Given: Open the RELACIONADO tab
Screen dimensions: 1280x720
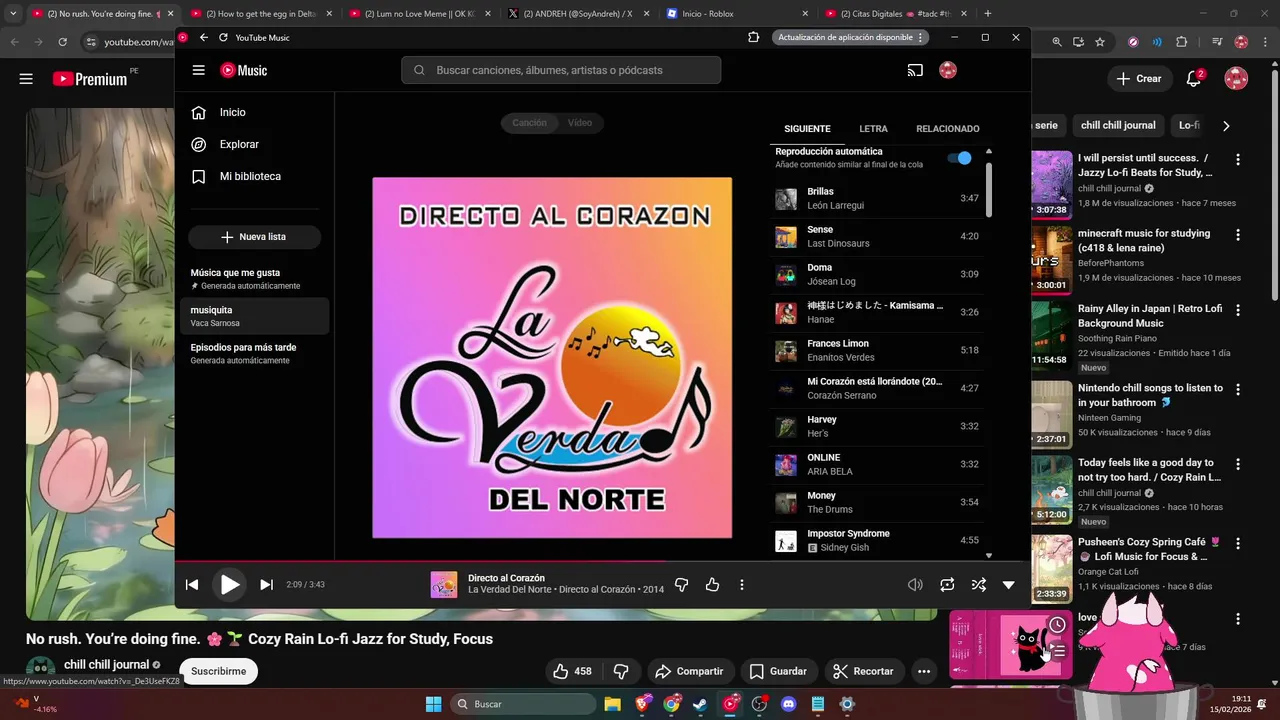Looking at the screenshot, I should [948, 129].
